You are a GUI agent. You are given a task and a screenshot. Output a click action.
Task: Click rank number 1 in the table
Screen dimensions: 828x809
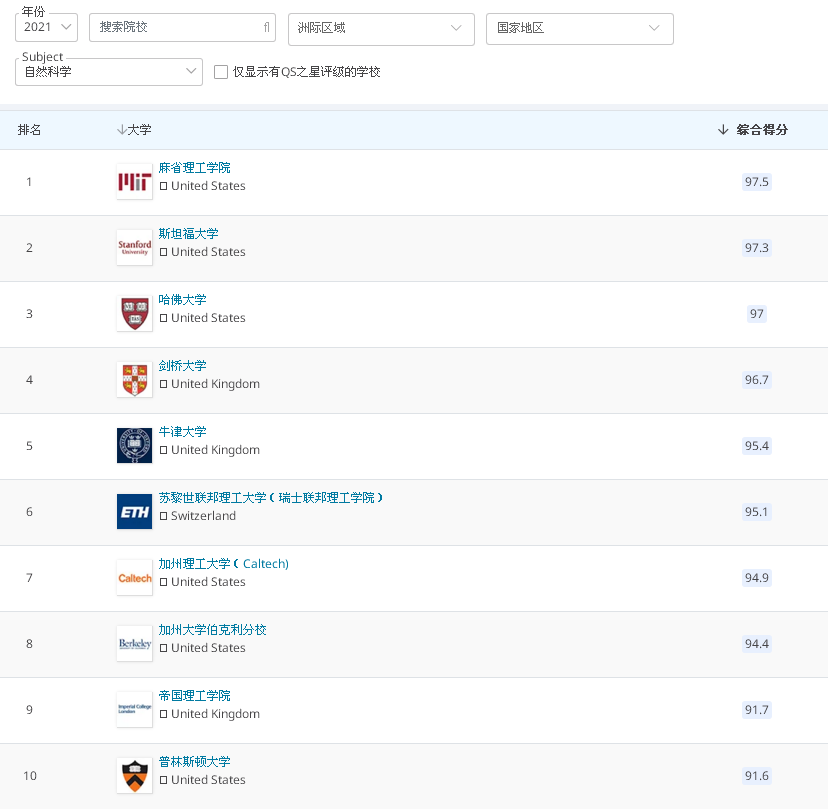coord(29,182)
